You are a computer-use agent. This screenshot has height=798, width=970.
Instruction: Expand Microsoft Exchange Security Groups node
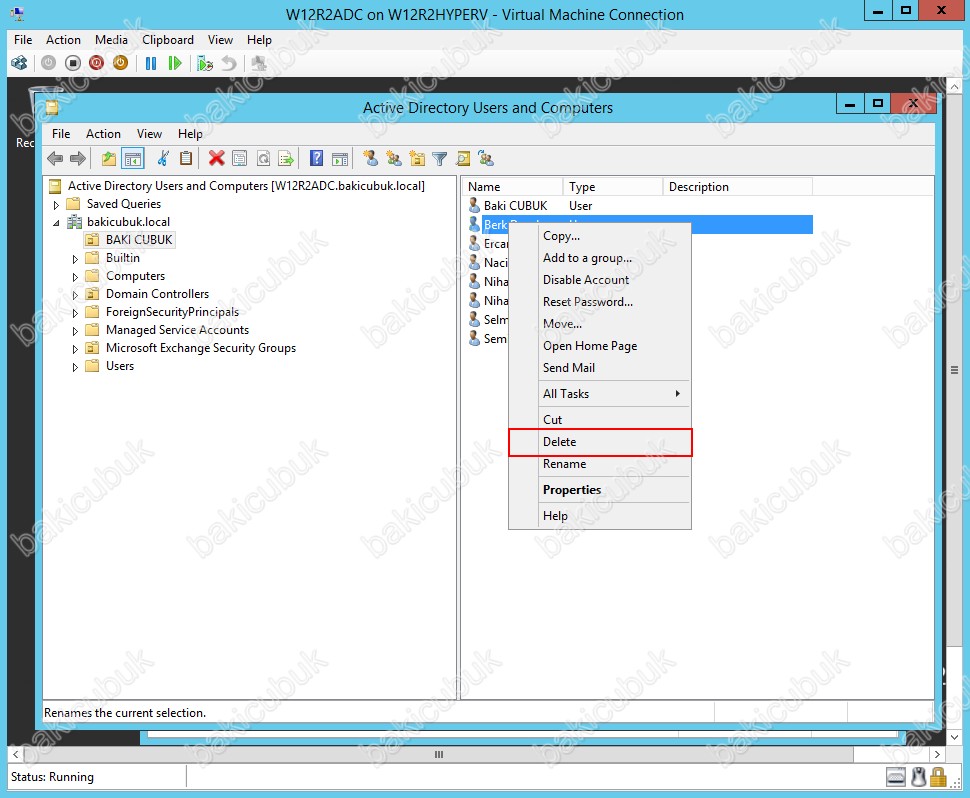click(x=75, y=349)
